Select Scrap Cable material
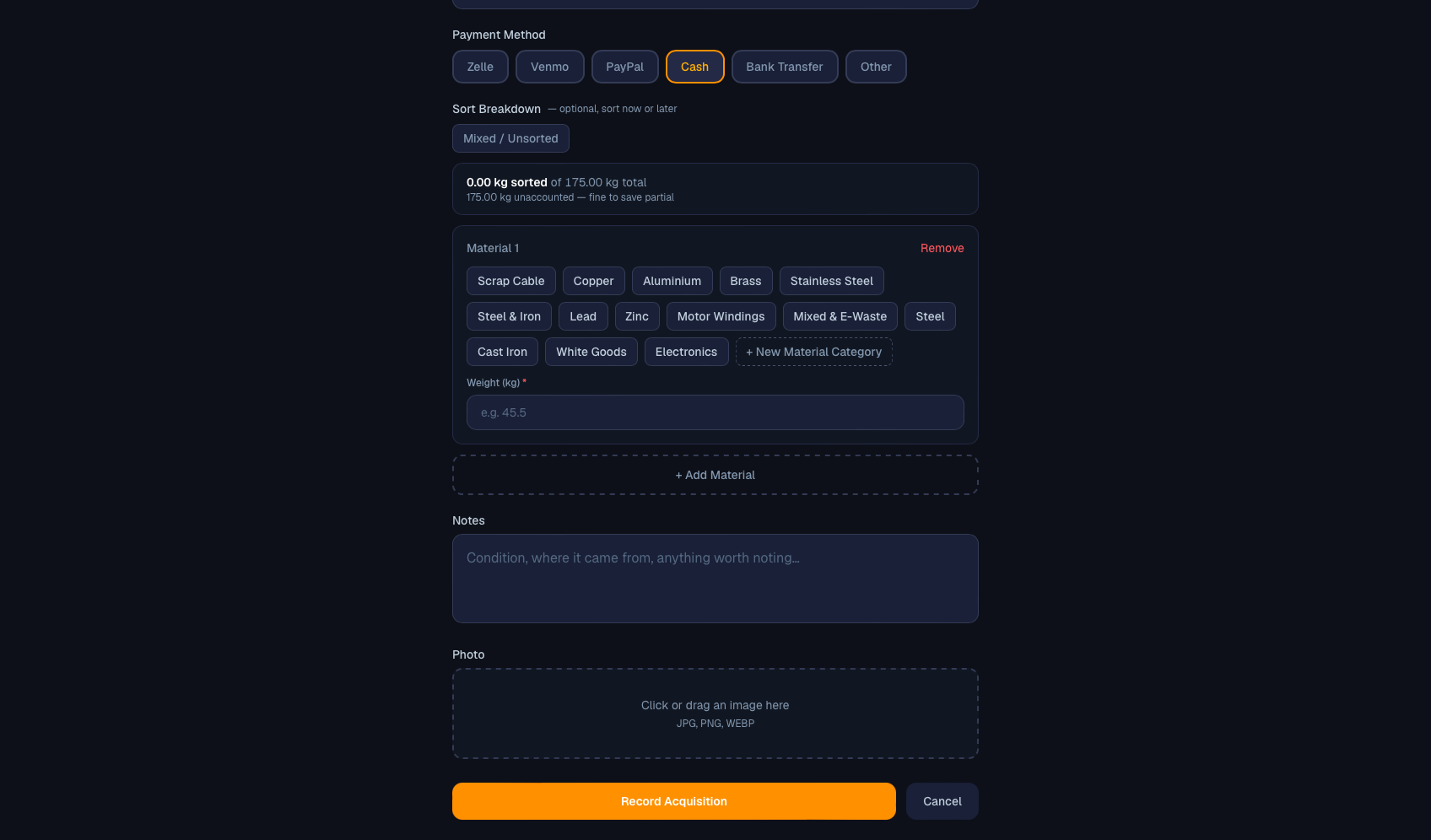1431x840 pixels. point(510,281)
